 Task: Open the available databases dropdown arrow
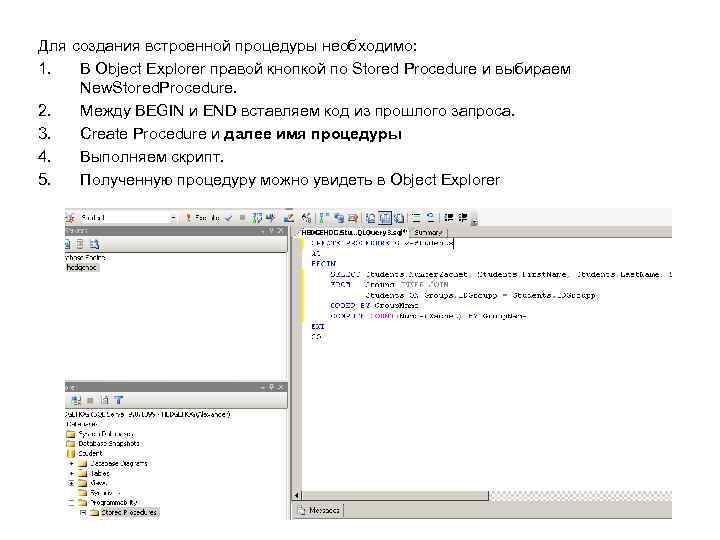(173, 218)
